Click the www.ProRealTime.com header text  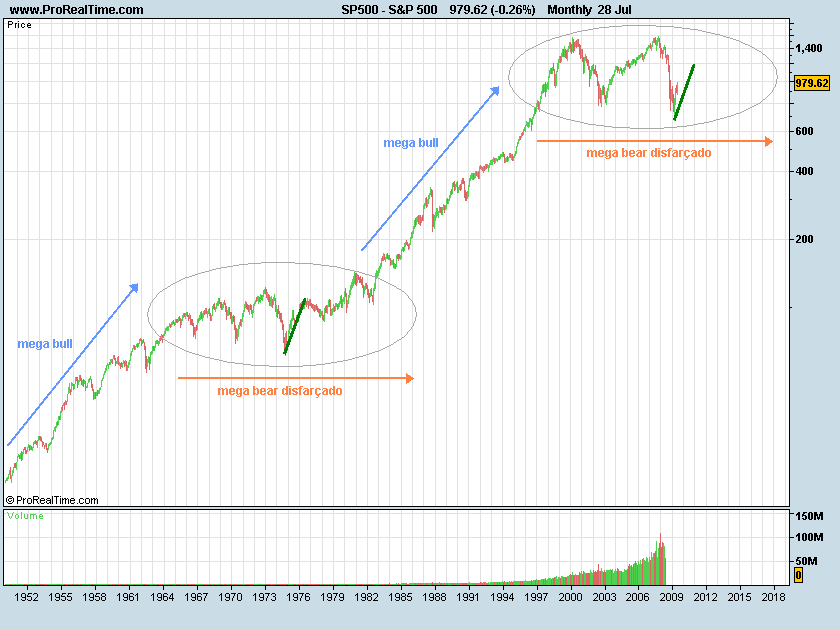[77, 10]
